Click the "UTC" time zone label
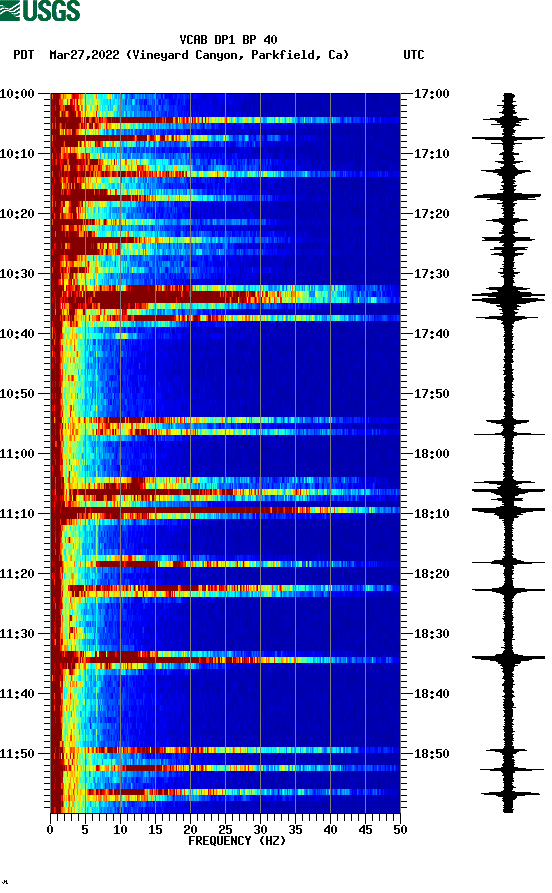This screenshot has width=552, height=893. click(x=414, y=55)
